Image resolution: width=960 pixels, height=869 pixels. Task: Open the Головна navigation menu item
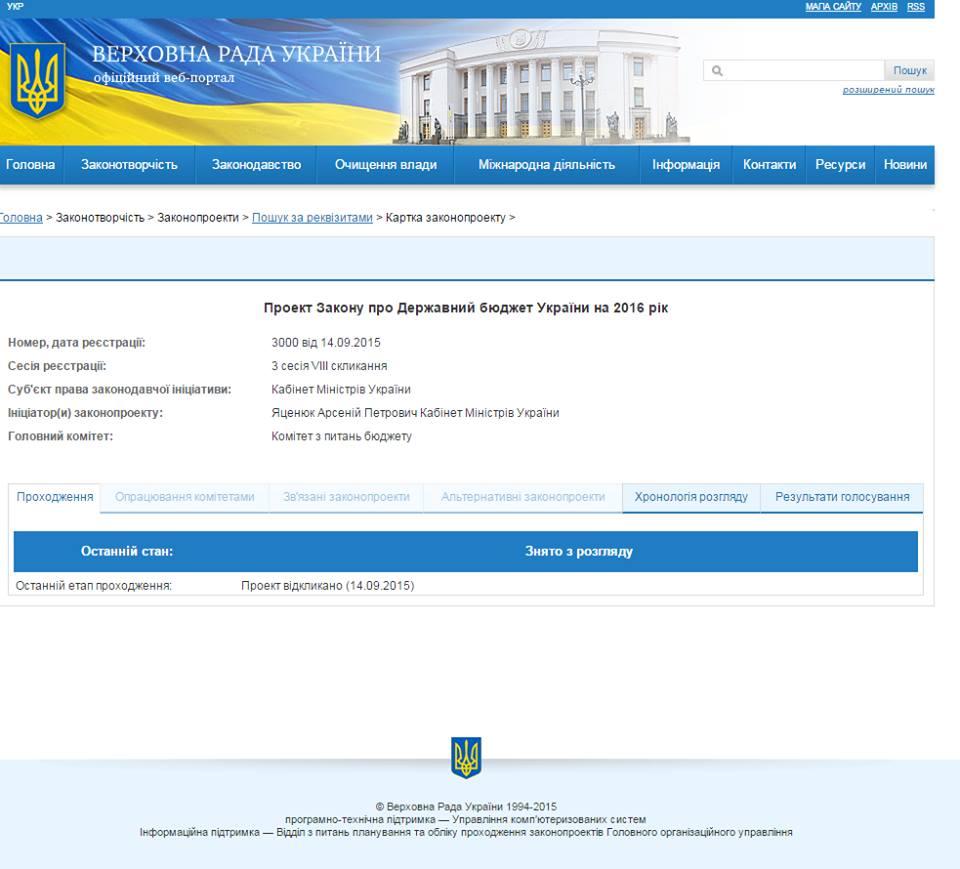click(x=30, y=165)
